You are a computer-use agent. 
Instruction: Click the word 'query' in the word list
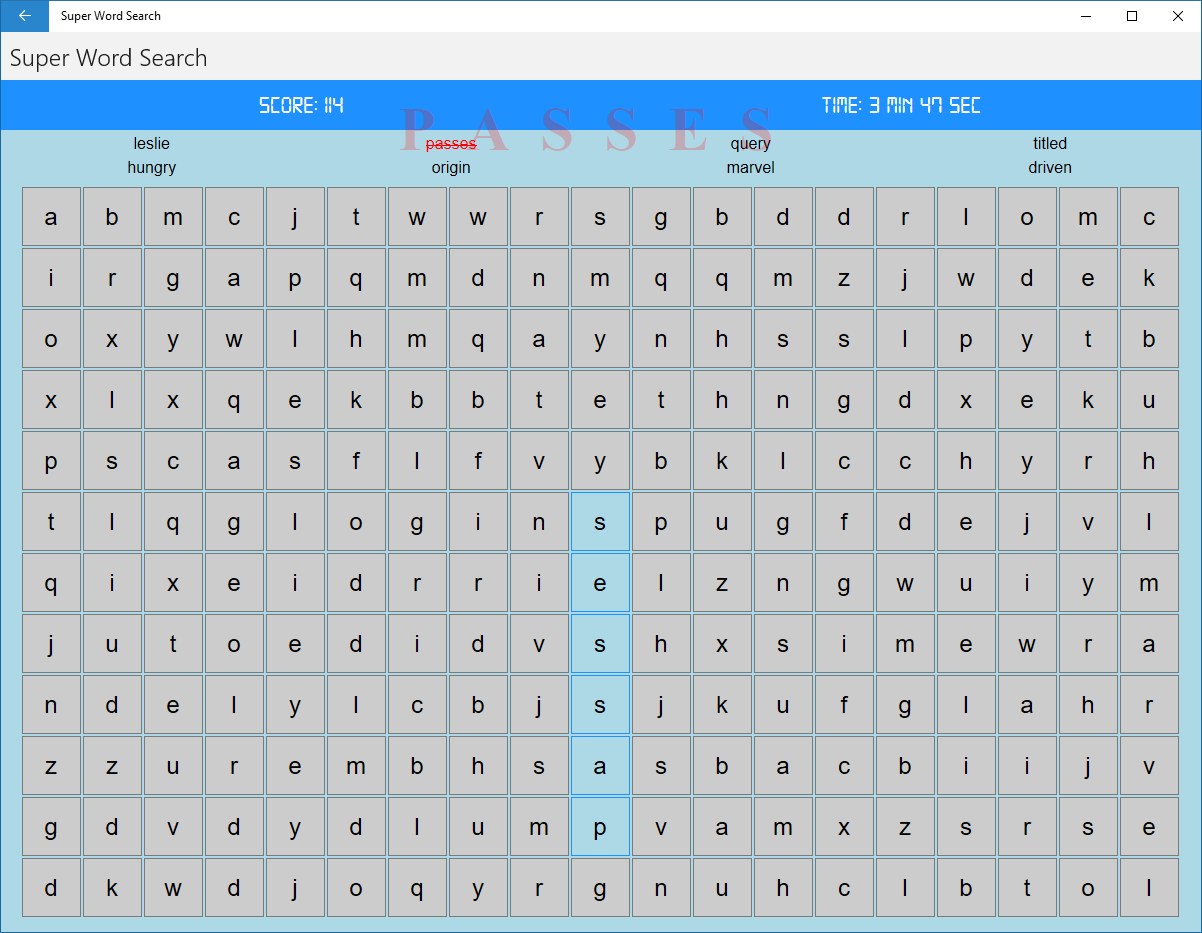[750, 143]
